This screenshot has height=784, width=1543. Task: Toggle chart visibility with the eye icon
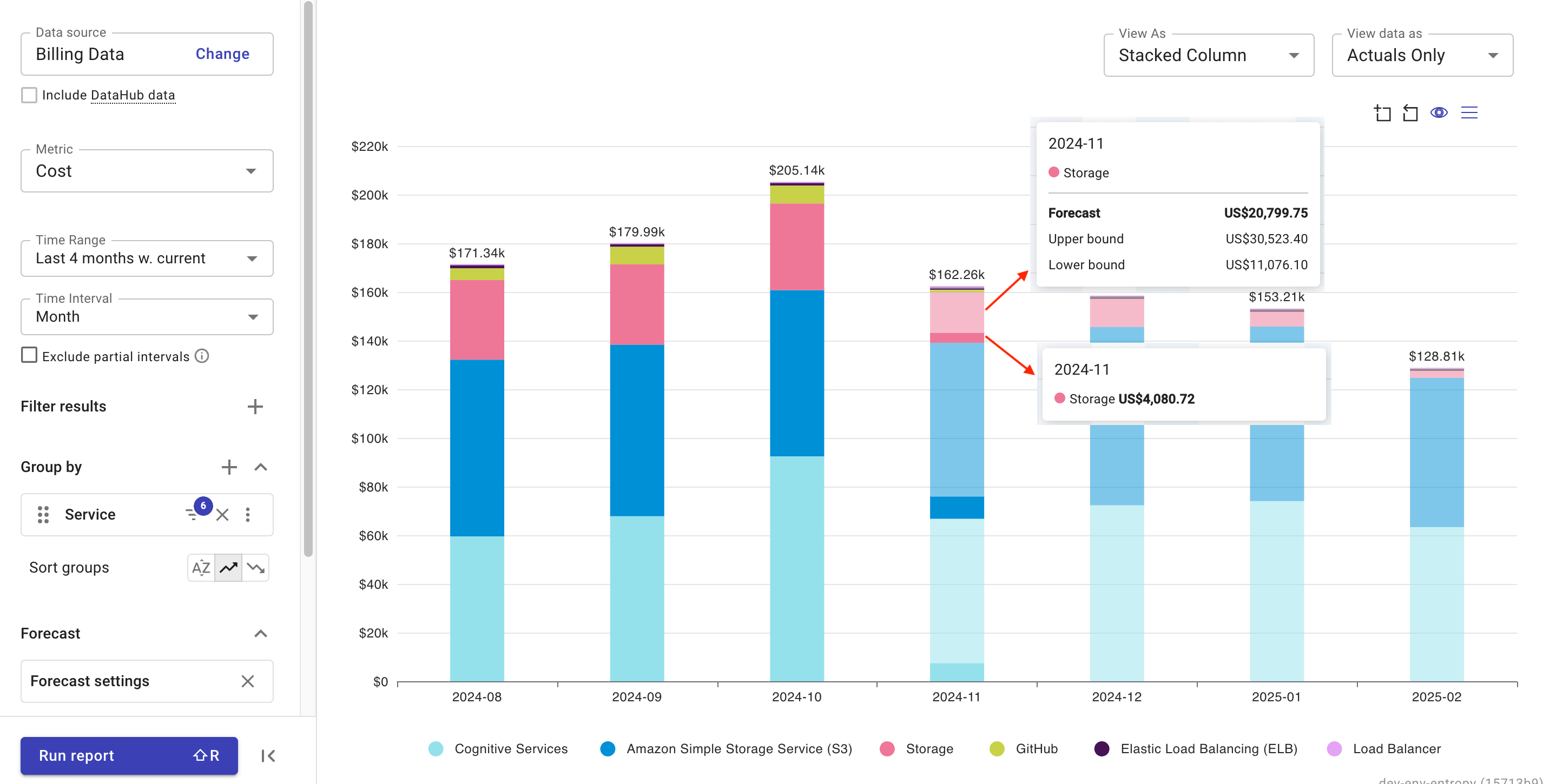1439,112
